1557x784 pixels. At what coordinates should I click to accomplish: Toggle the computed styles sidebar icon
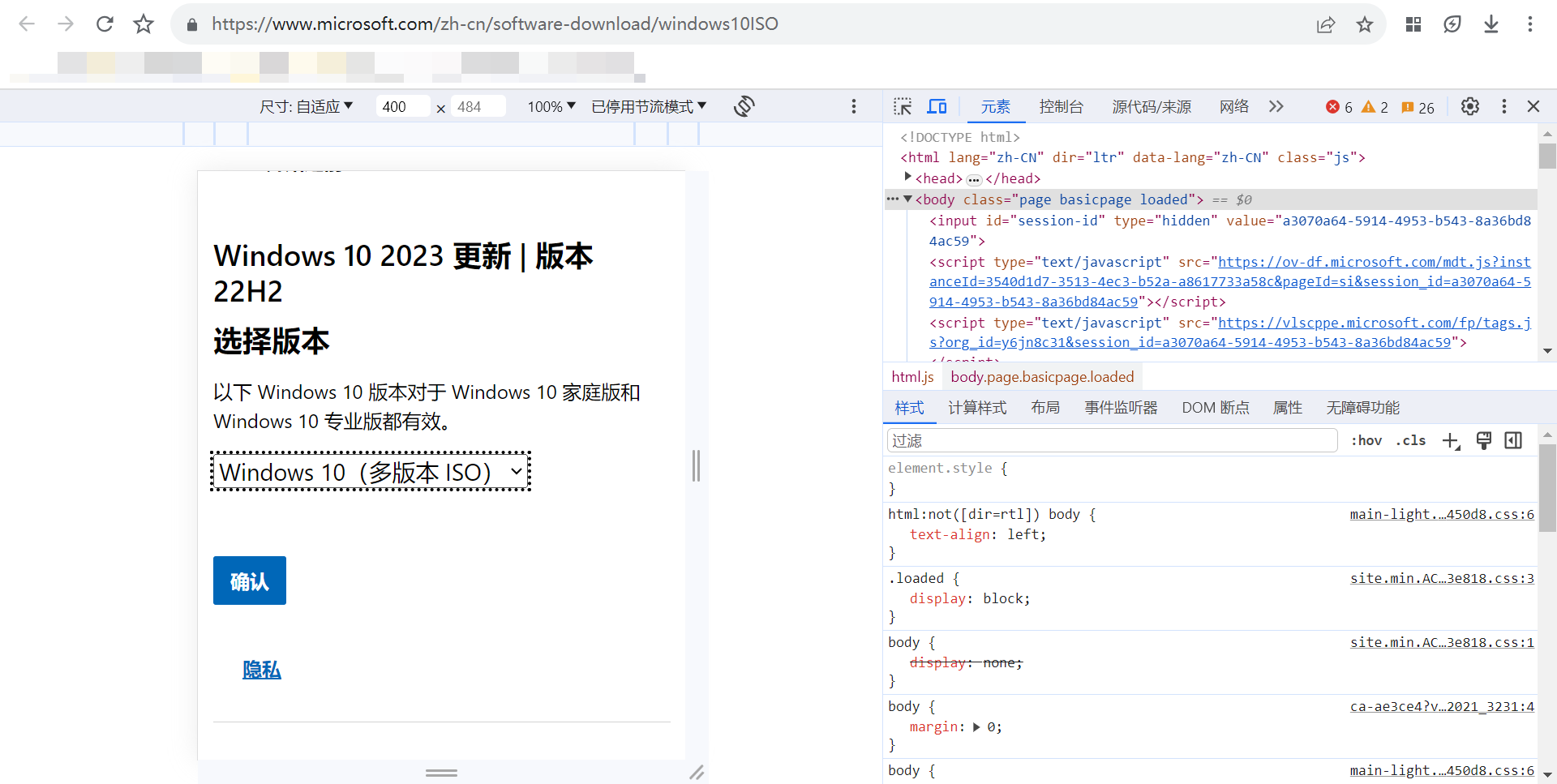click(x=1513, y=440)
